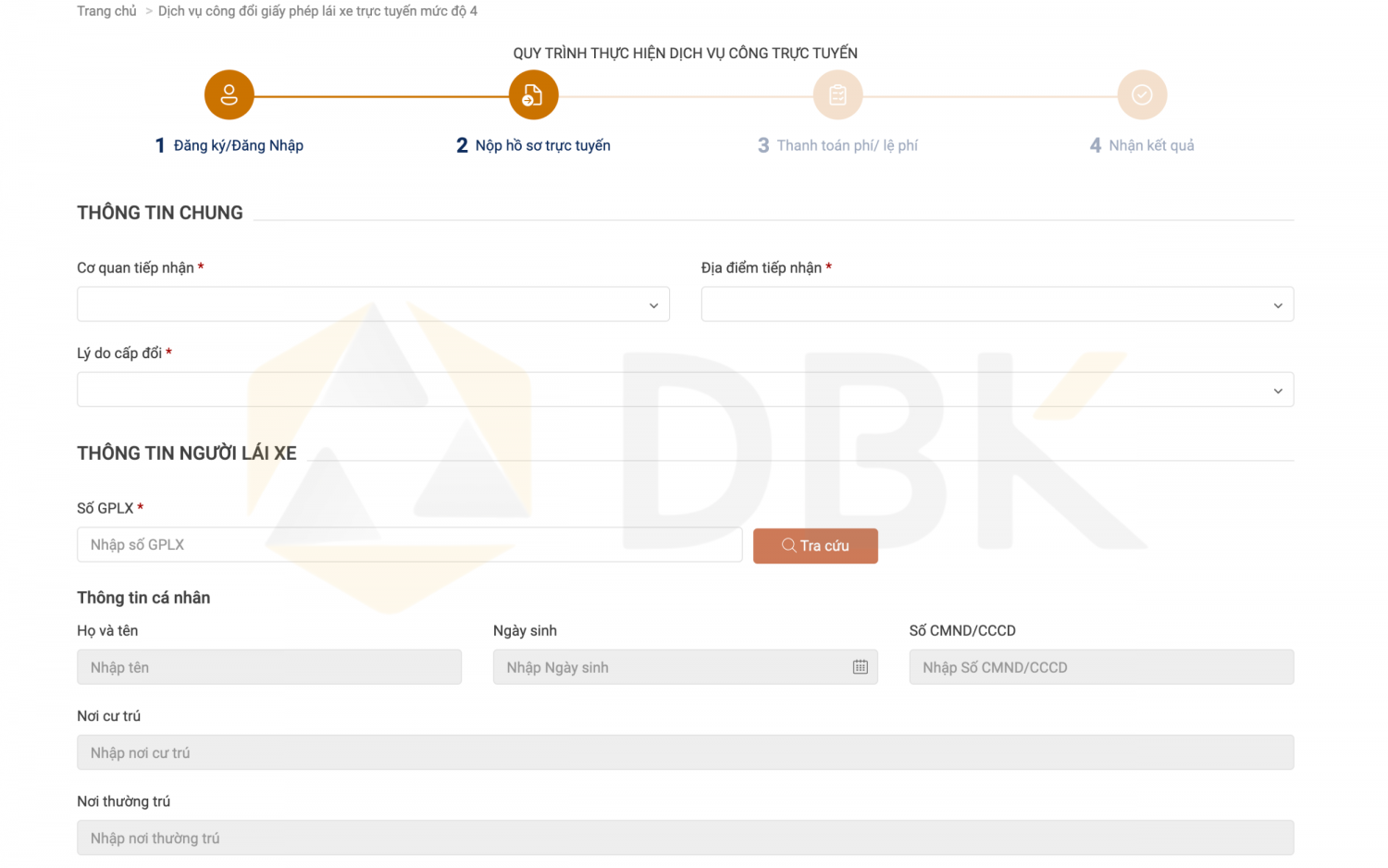1388x868 pixels.
Task: Go to Trang chủ breadcrumb link
Action: (106, 11)
